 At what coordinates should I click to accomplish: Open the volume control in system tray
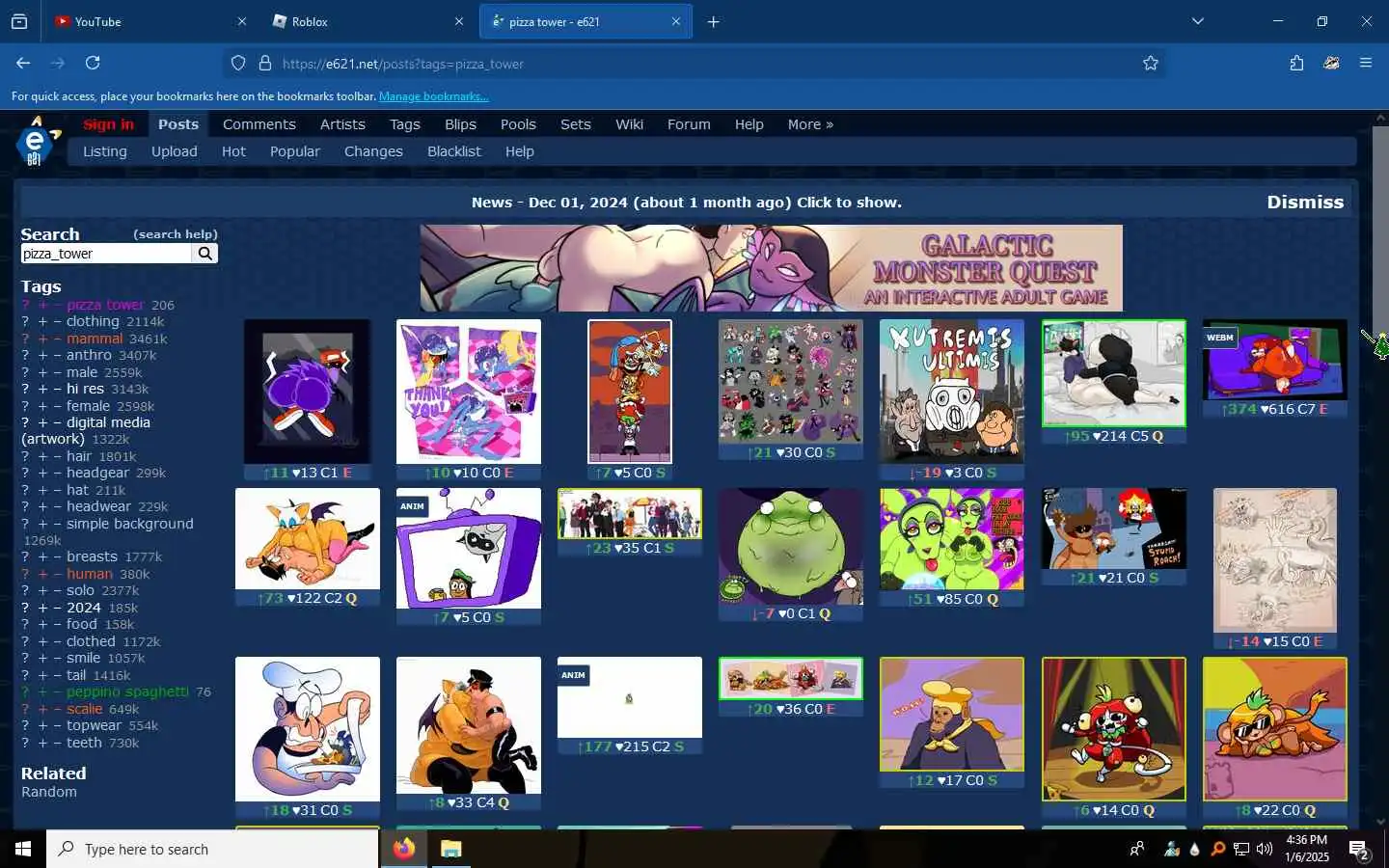click(1264, 849)
